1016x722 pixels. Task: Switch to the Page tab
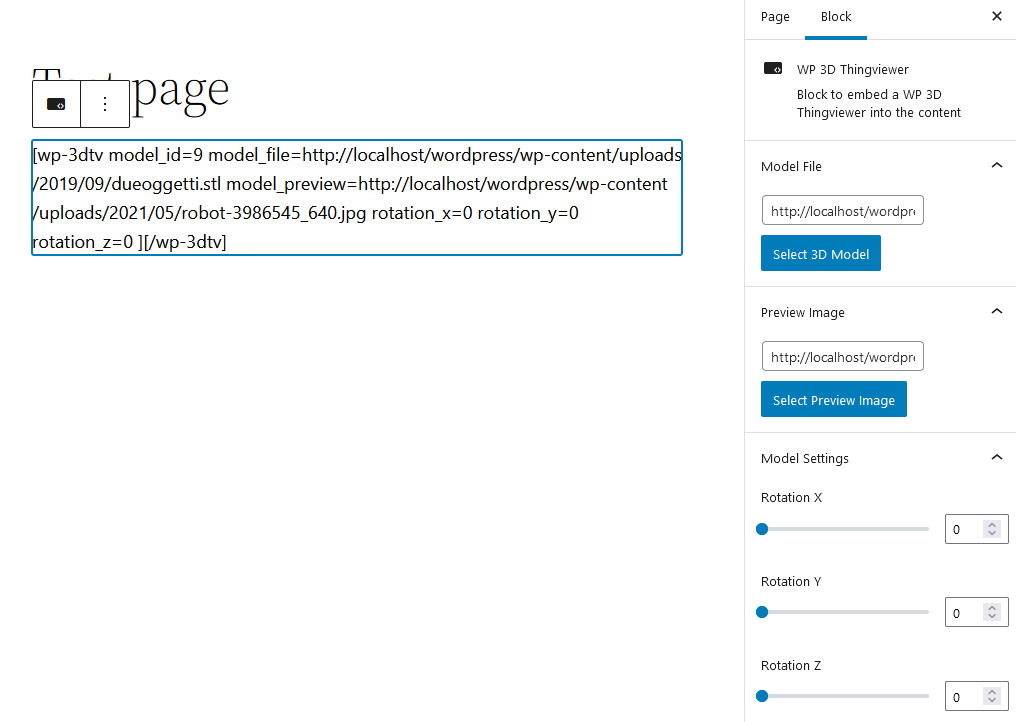[x=775, y=17]
